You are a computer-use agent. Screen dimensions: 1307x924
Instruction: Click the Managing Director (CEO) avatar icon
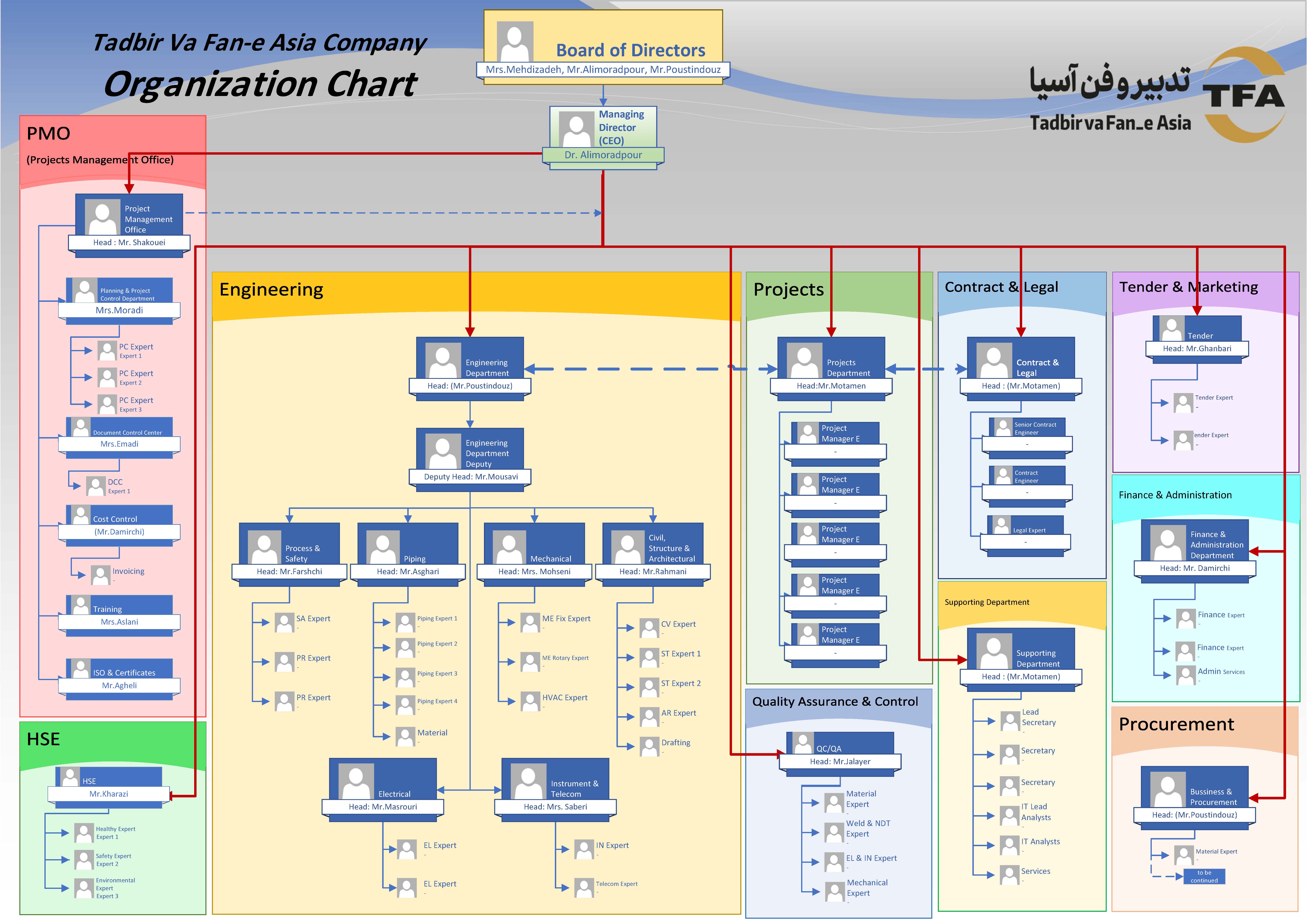click(x=577, y=129)
